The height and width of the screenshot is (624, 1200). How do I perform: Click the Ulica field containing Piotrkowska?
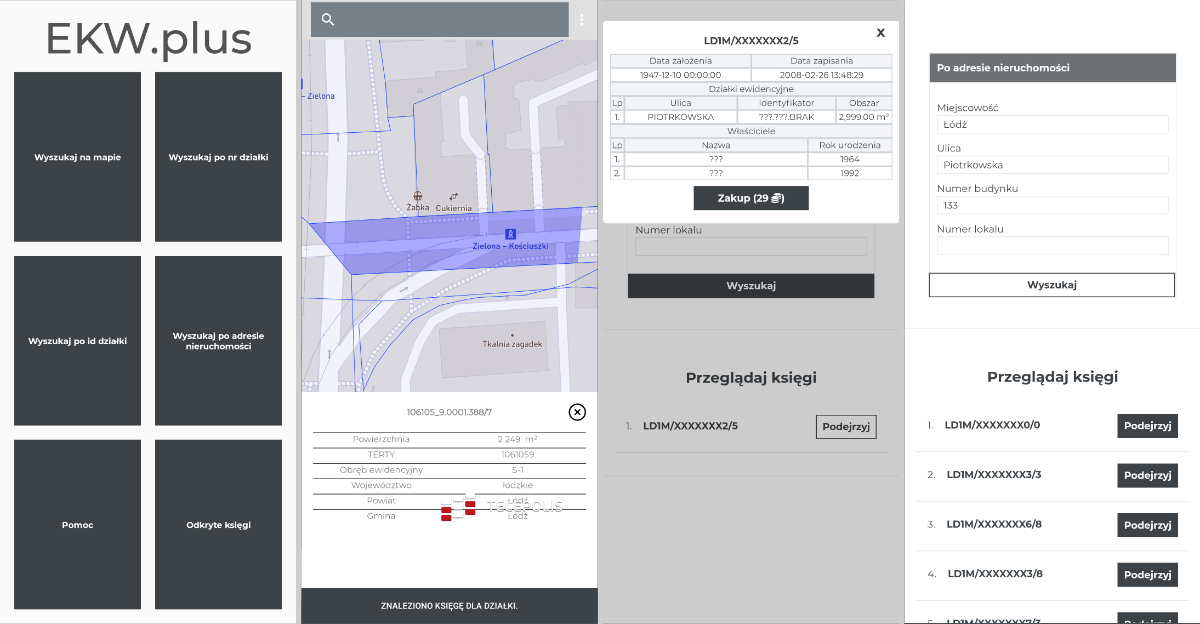1052,165
